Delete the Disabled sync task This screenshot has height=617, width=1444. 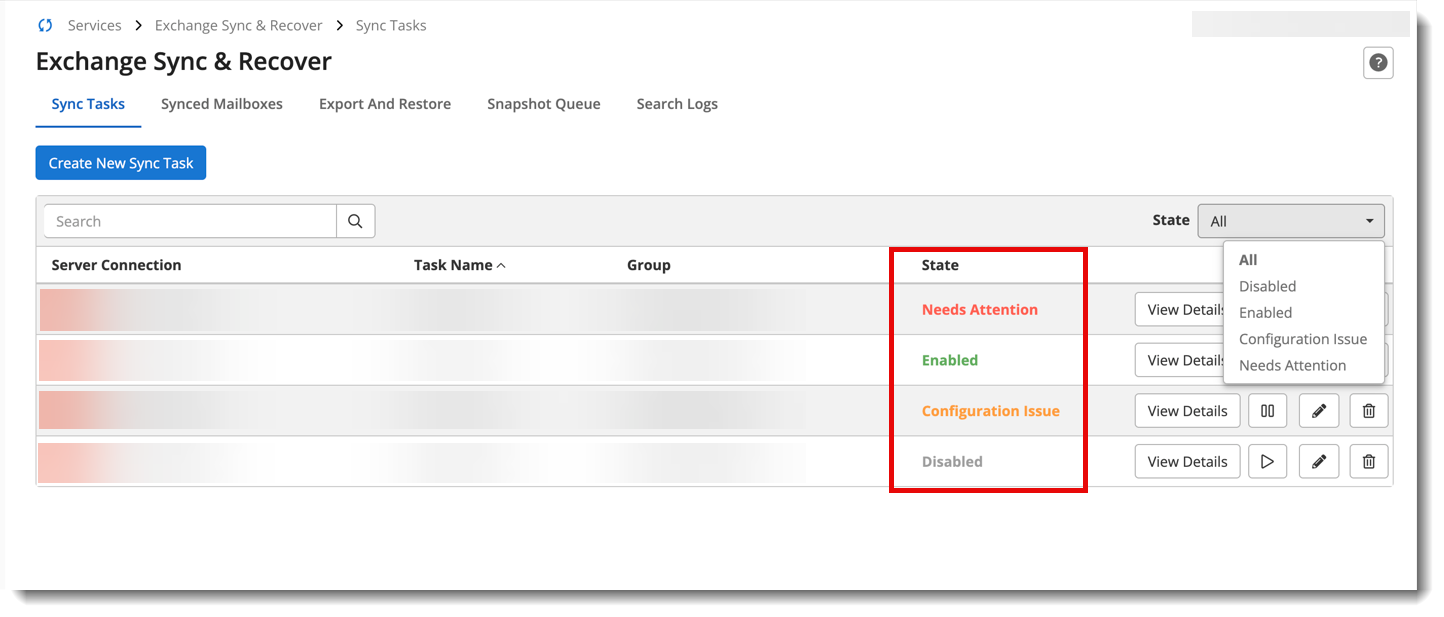(1369, 462)
